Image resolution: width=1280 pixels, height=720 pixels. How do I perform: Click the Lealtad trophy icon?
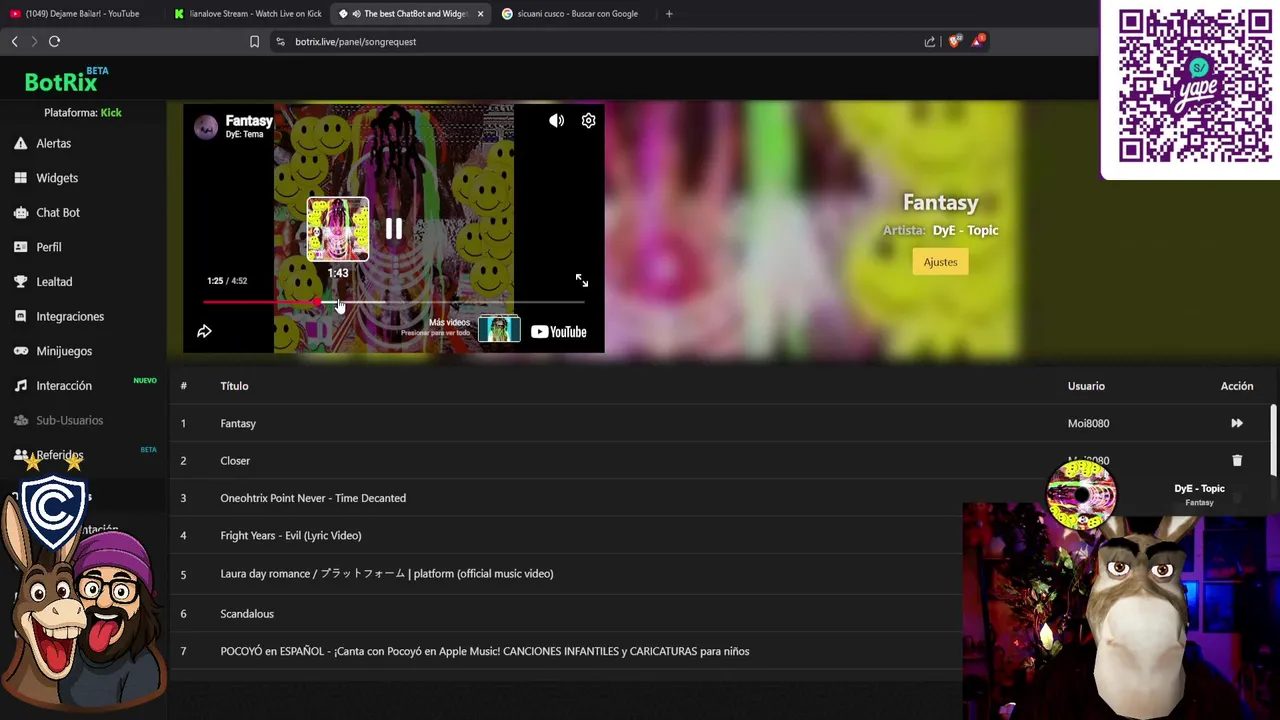click(20, 282)
